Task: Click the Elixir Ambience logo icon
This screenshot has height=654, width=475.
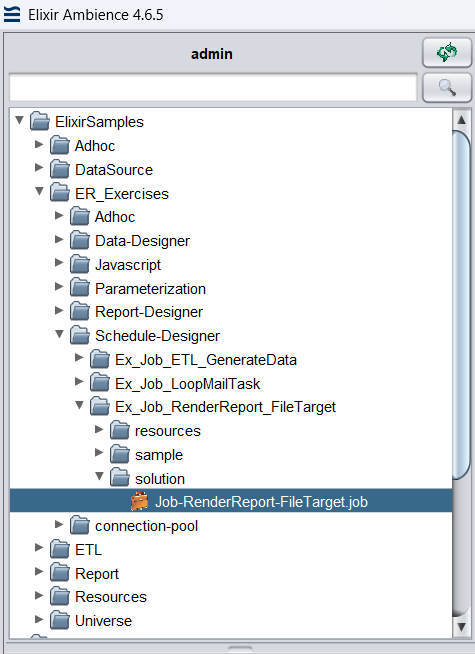Action: pyautogui.click(x=12, y=14)
